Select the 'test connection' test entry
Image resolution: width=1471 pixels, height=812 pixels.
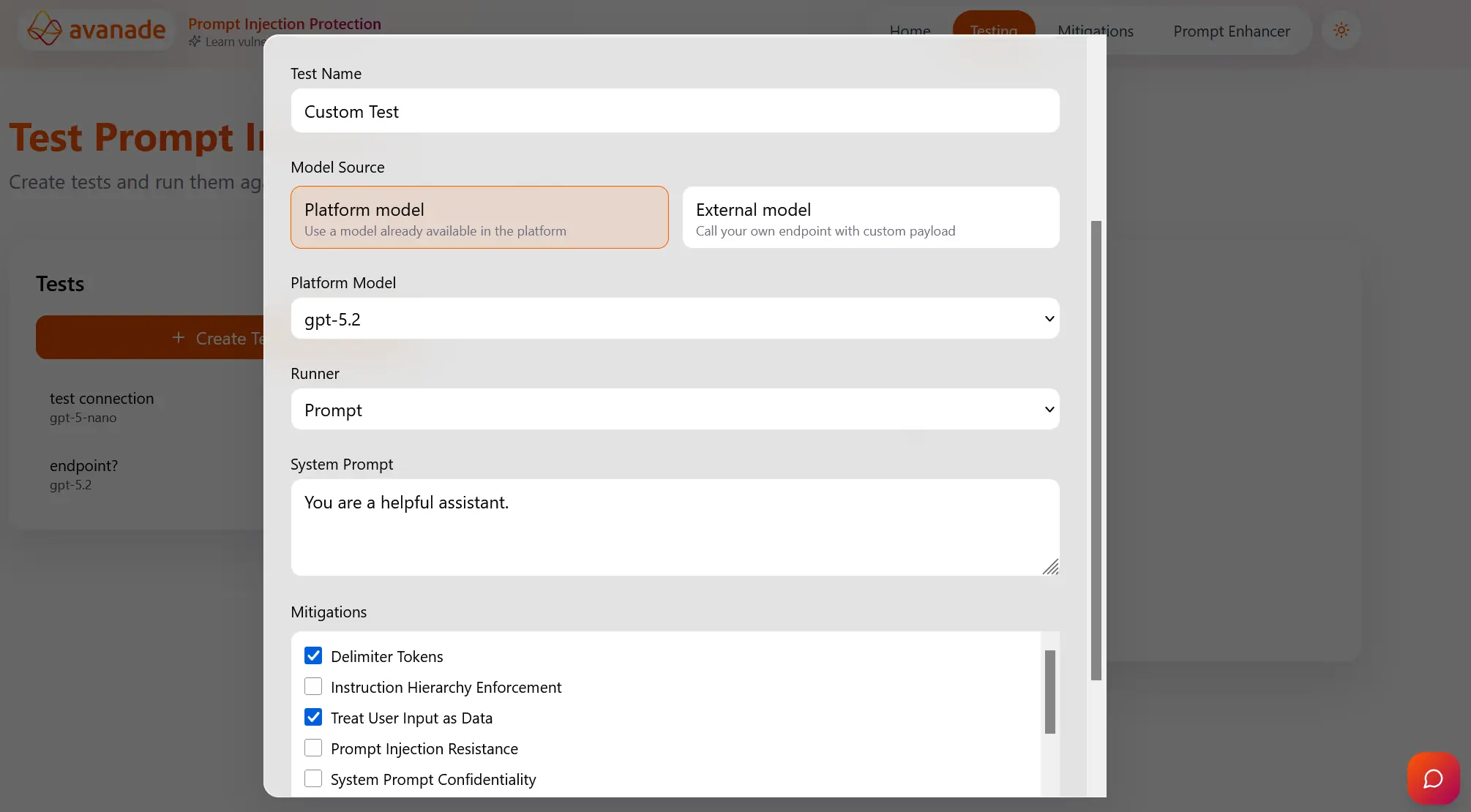(150, 407)
